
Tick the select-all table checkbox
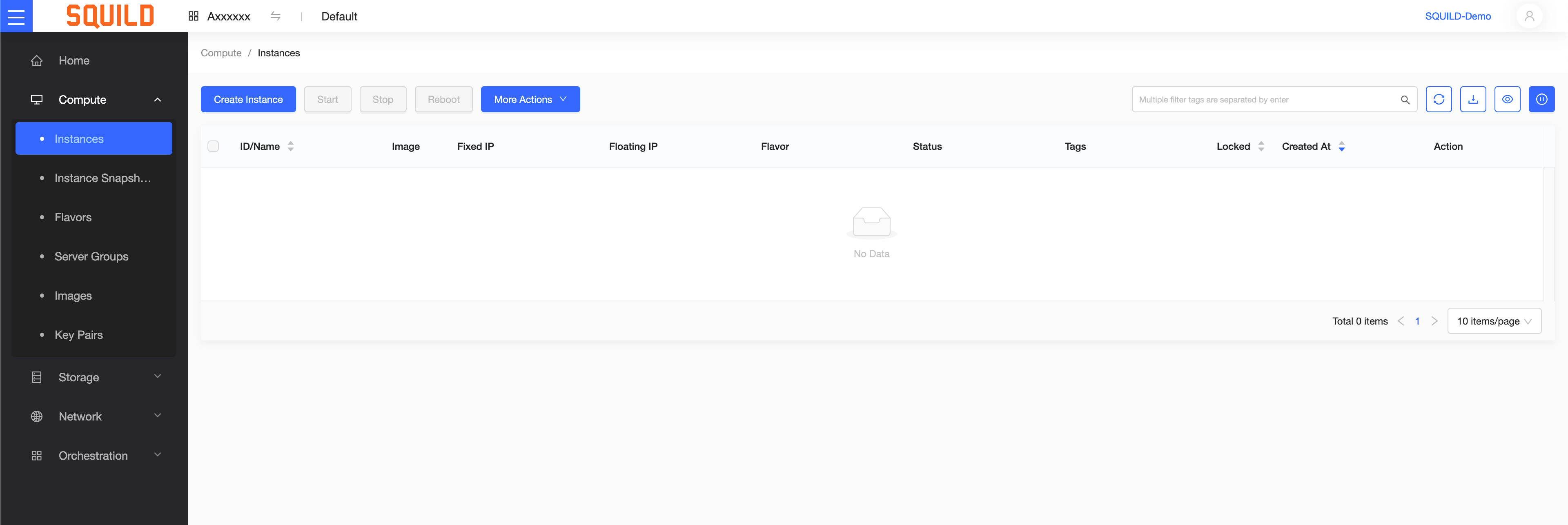[213, 146]
